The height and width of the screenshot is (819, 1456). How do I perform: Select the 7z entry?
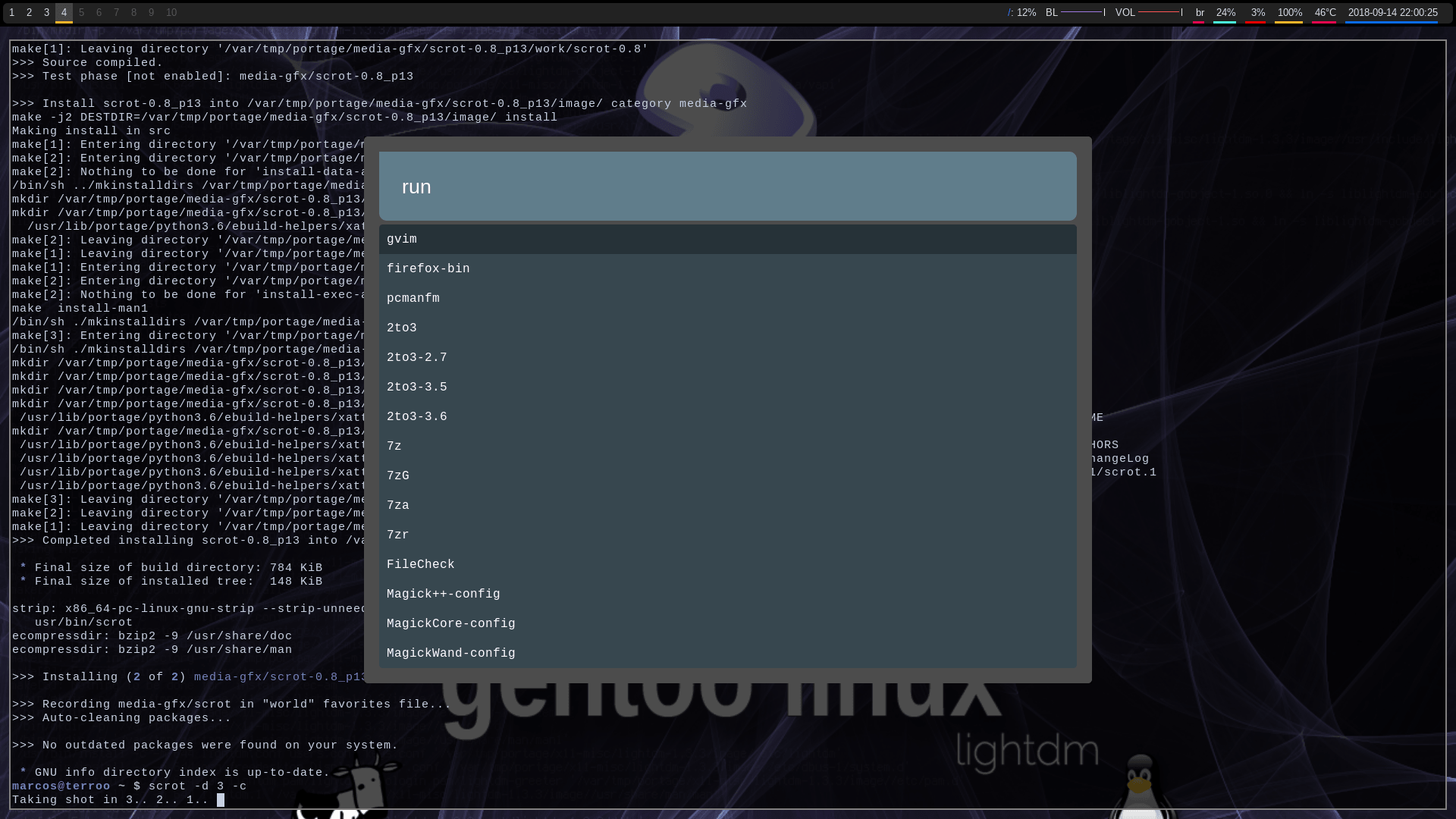[728, 446]
